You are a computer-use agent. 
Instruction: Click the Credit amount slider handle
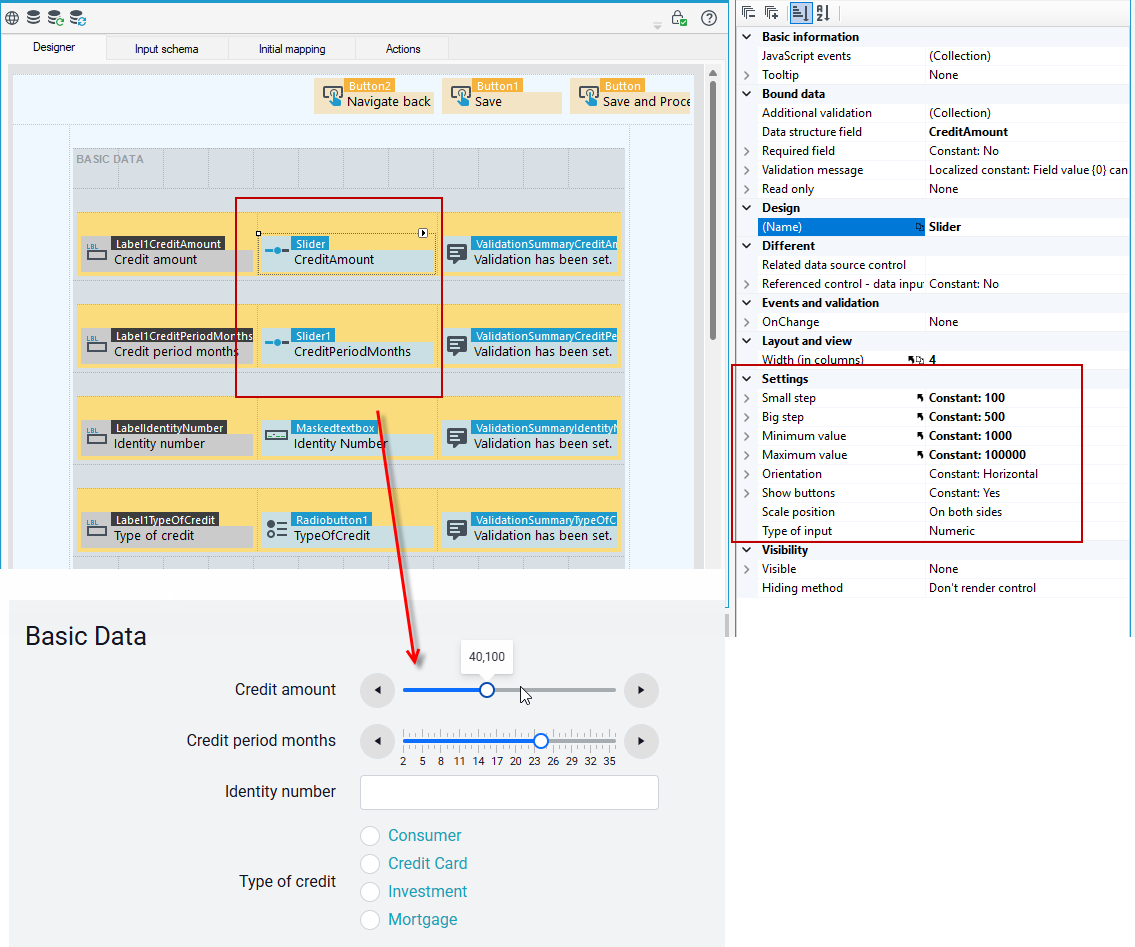coord(487,690)
